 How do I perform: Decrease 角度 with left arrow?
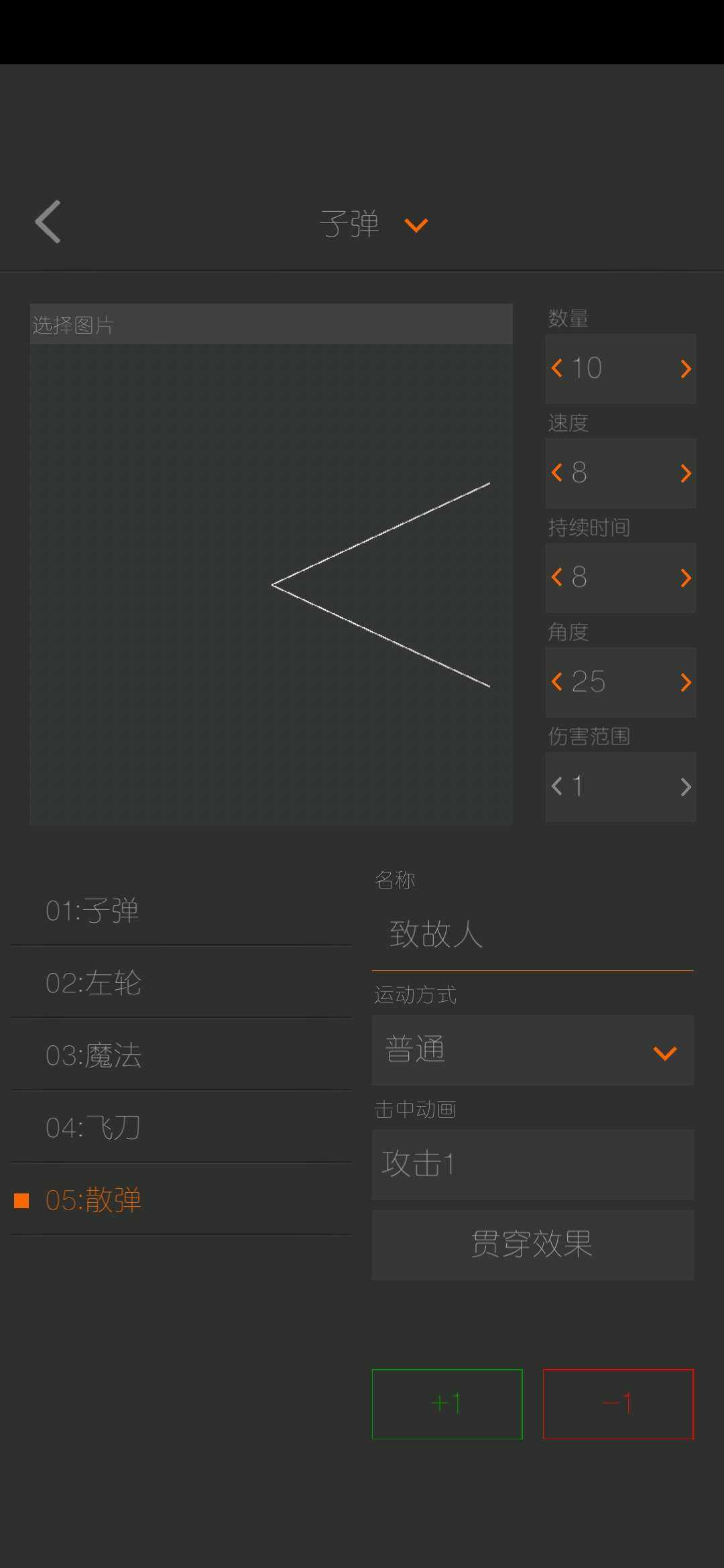pos(556,681)
